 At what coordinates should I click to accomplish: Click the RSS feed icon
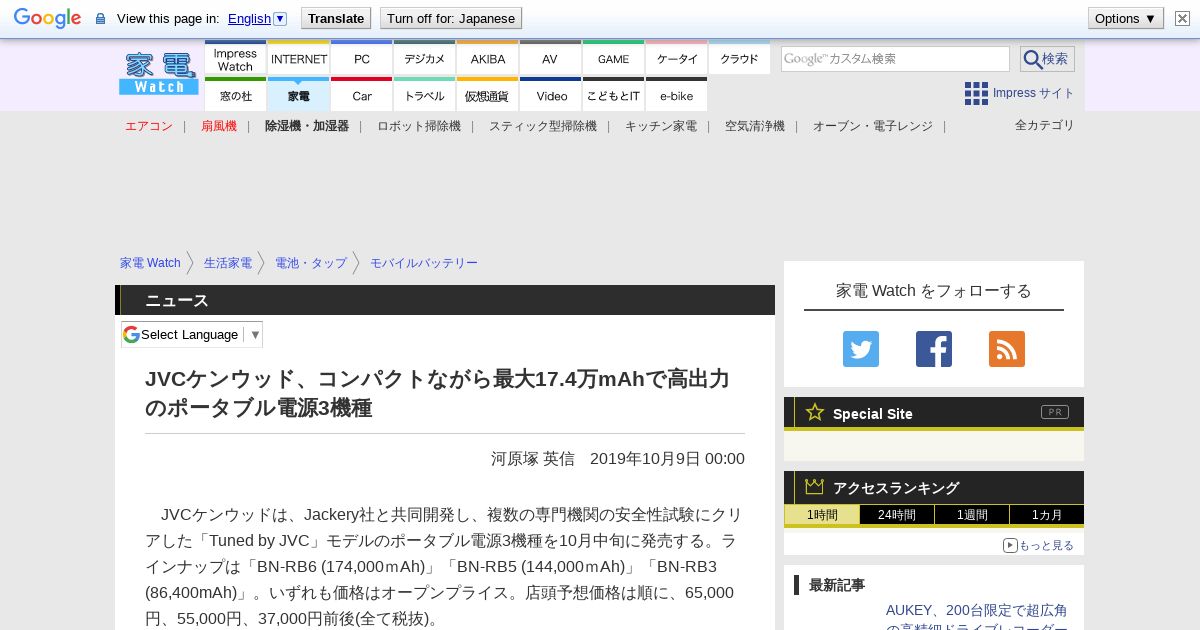tap(1007, 349)
